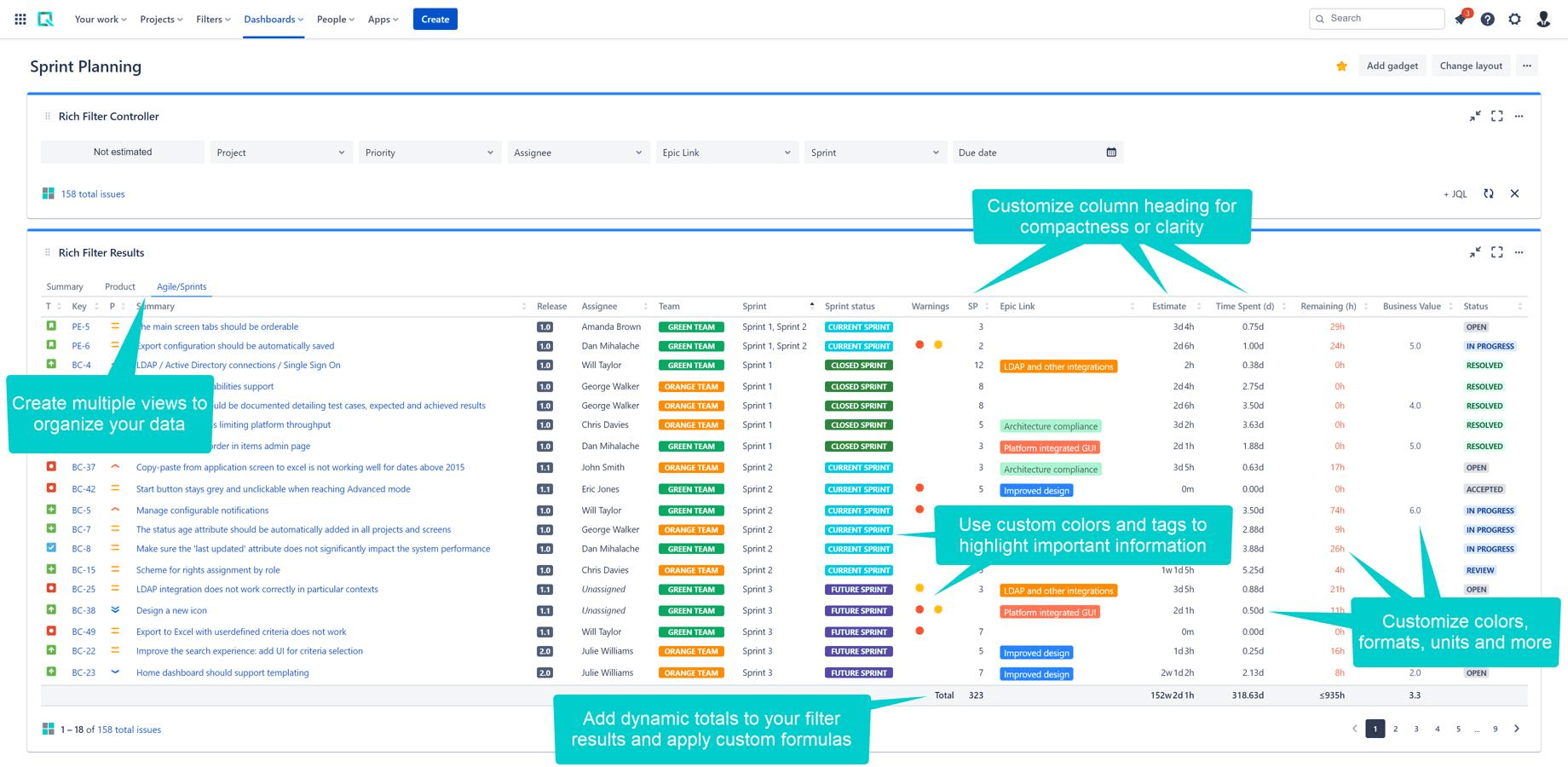This screenshot has width=1568, height=767.
Task: Switch to the Product view tab
Action: [x=120, y=286]
